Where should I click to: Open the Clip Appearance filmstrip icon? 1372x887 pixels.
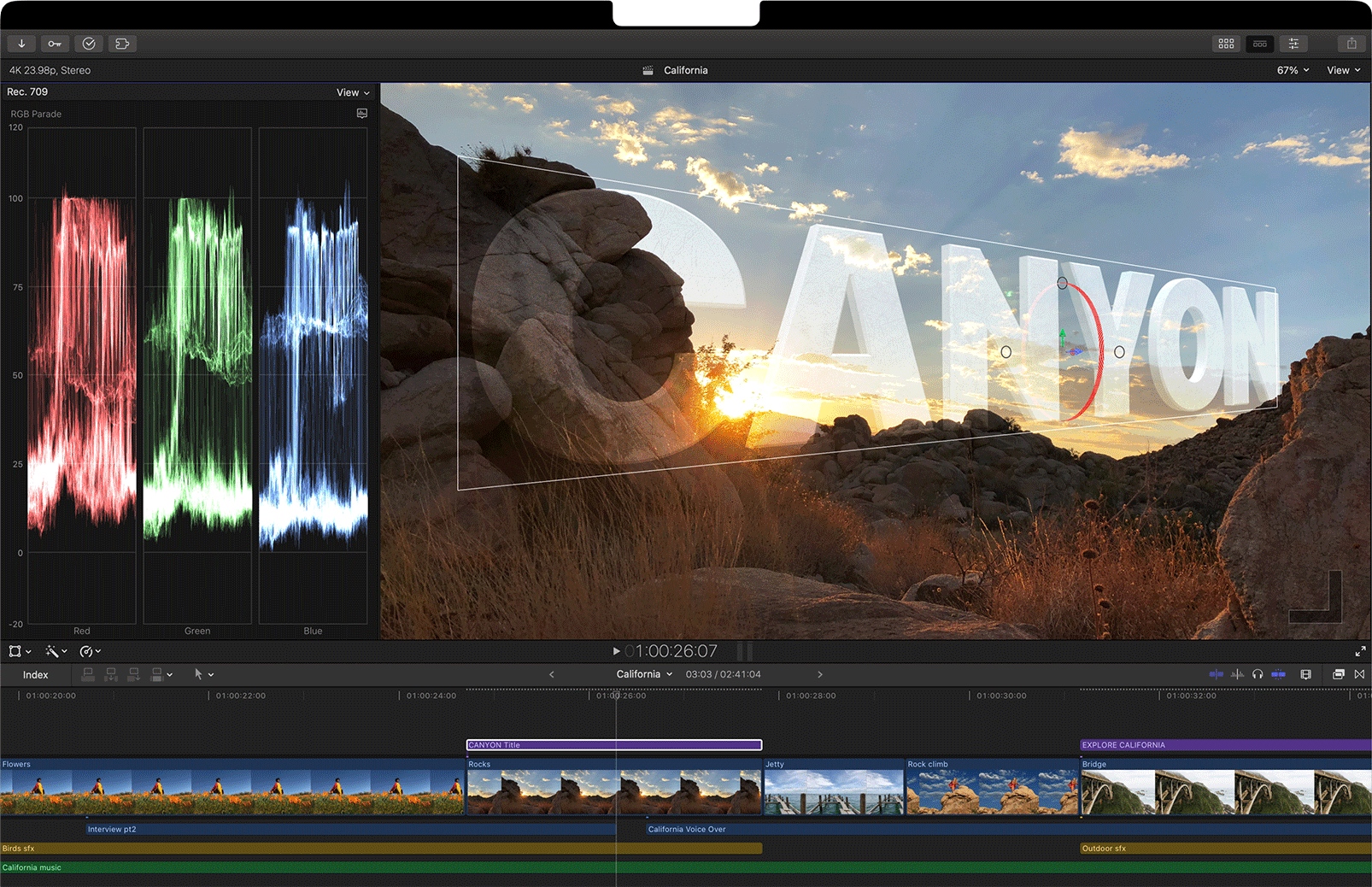coord(1305,674)
